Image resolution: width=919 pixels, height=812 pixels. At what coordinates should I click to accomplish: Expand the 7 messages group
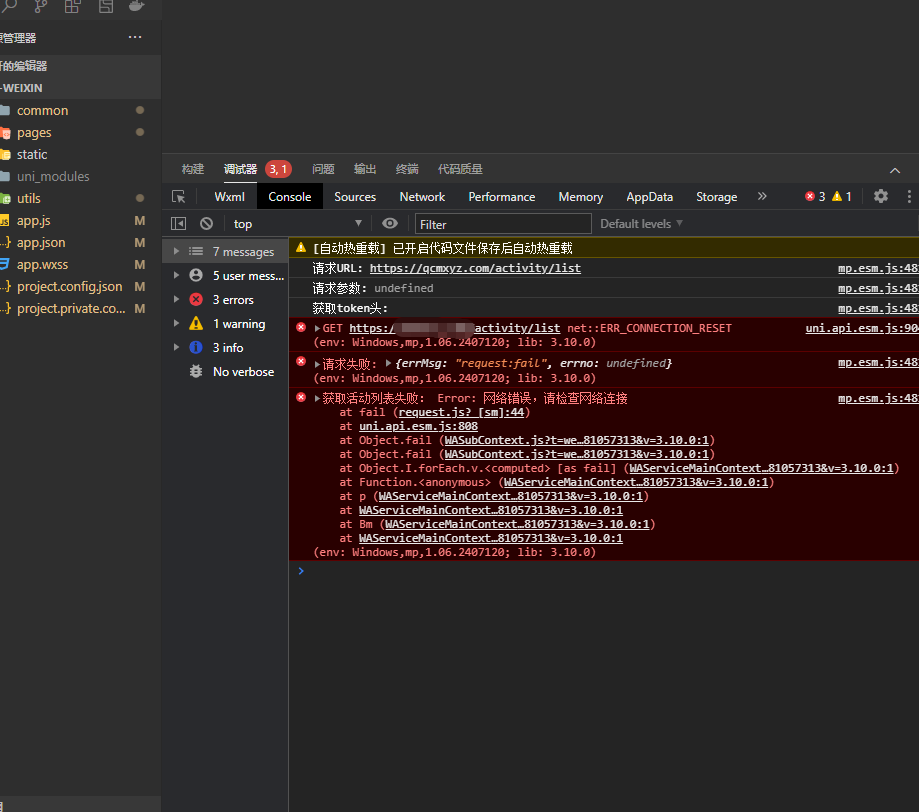pyautogui.click(x=176, y=251)
